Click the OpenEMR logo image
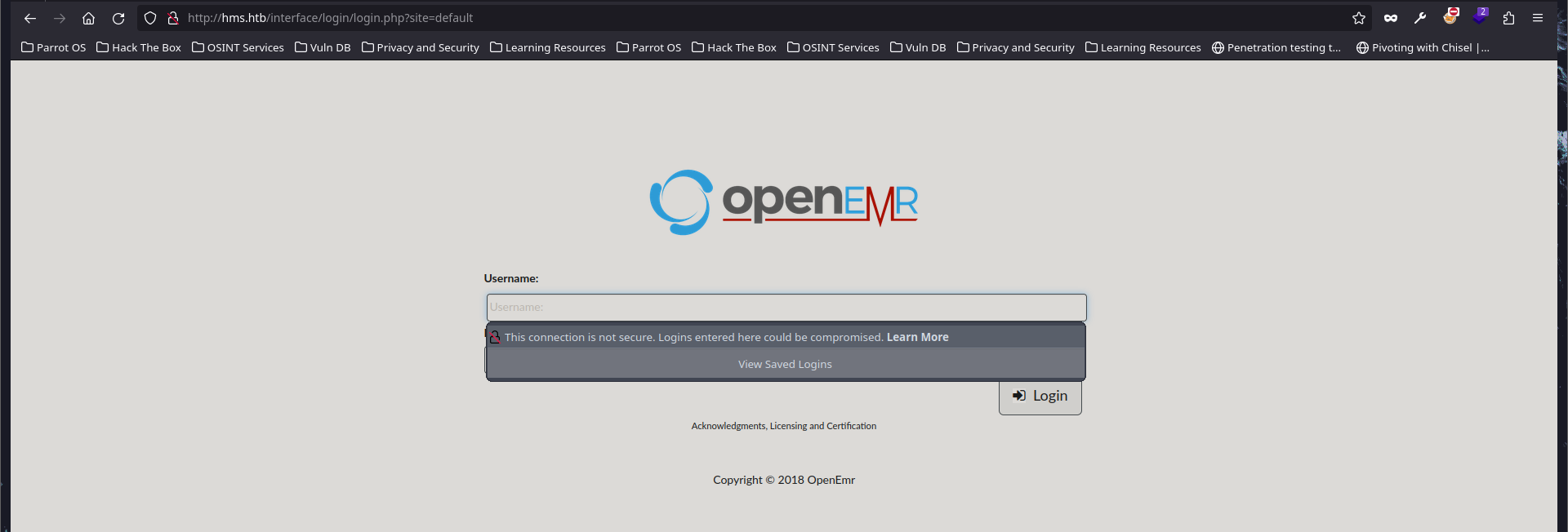 point(784,202)
